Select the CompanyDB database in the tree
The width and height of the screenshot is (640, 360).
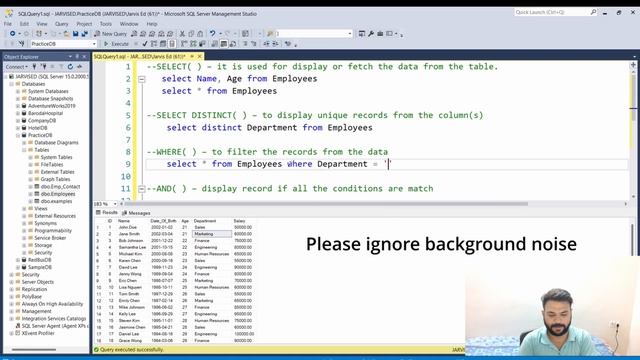click(x=42, y=120)
